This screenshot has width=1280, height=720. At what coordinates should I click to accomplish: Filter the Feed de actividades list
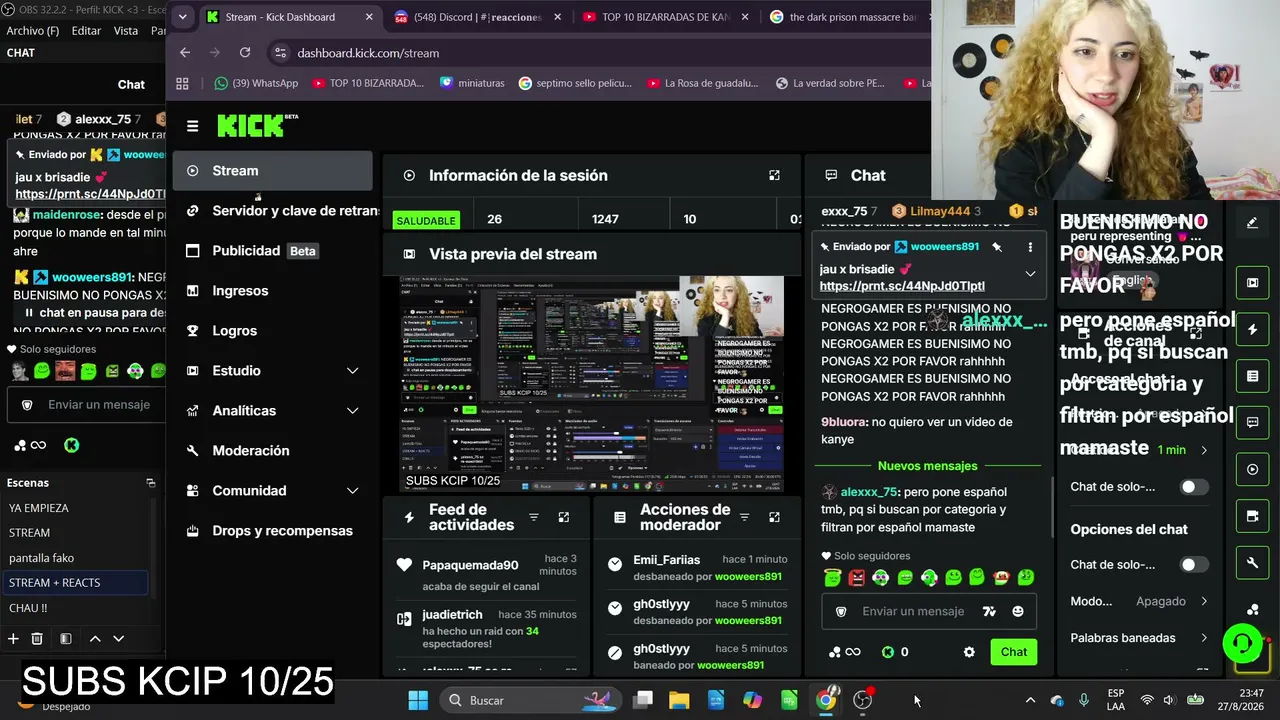click(x=534, y=517)
